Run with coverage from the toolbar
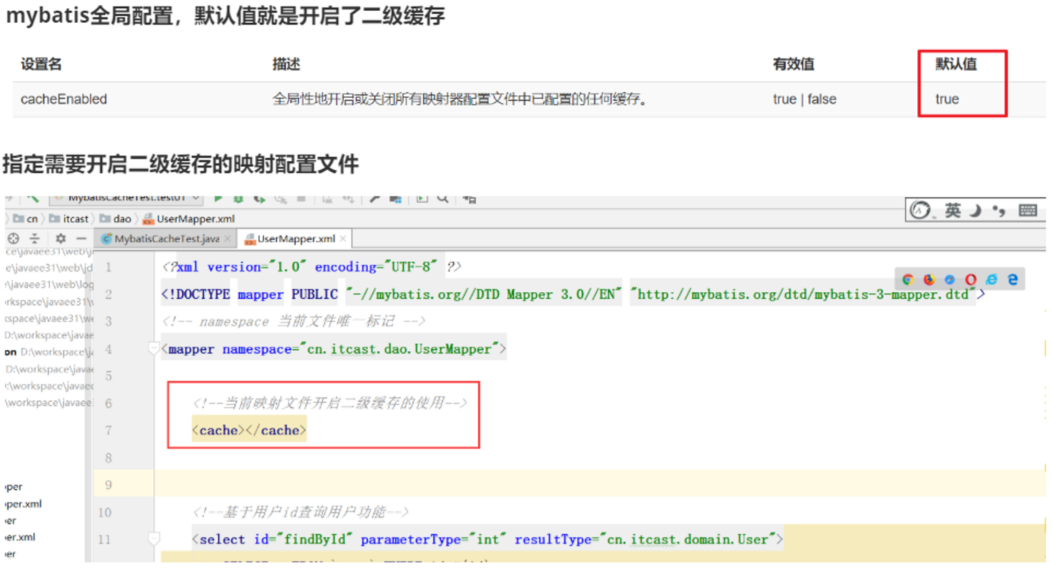This screenshot has height=569, width=1052. tap(259, 199)
